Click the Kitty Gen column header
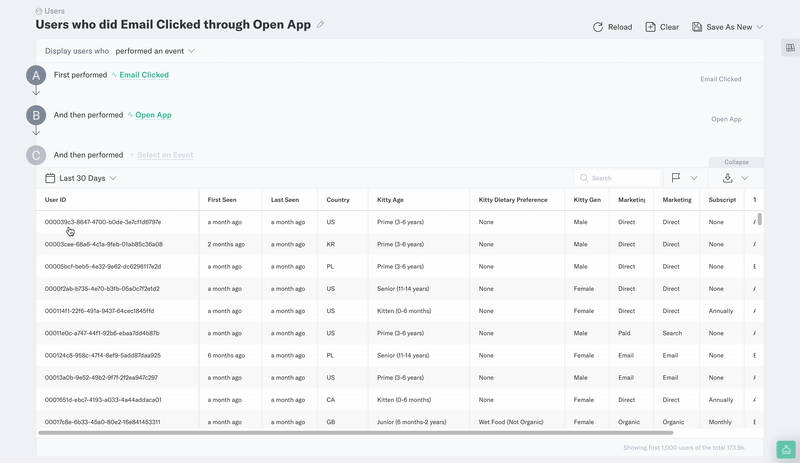 pyautogui.click(x=587, y=200)
